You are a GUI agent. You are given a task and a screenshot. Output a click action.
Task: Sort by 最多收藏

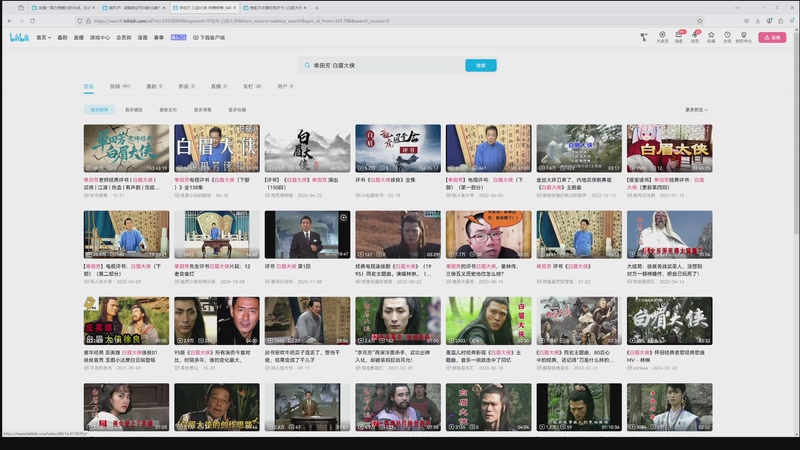point(237,110)
